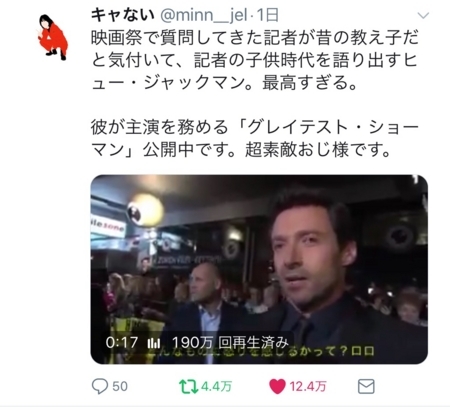
Task: View the 50 replies count
Action: [120, 386]
